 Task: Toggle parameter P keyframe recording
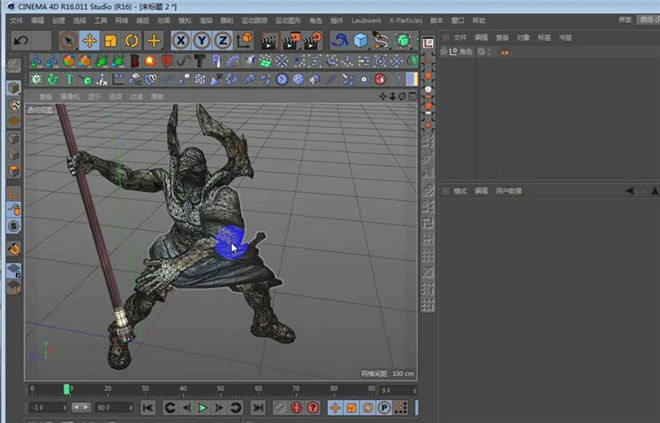pyautogui.click(x=384, y=407)
